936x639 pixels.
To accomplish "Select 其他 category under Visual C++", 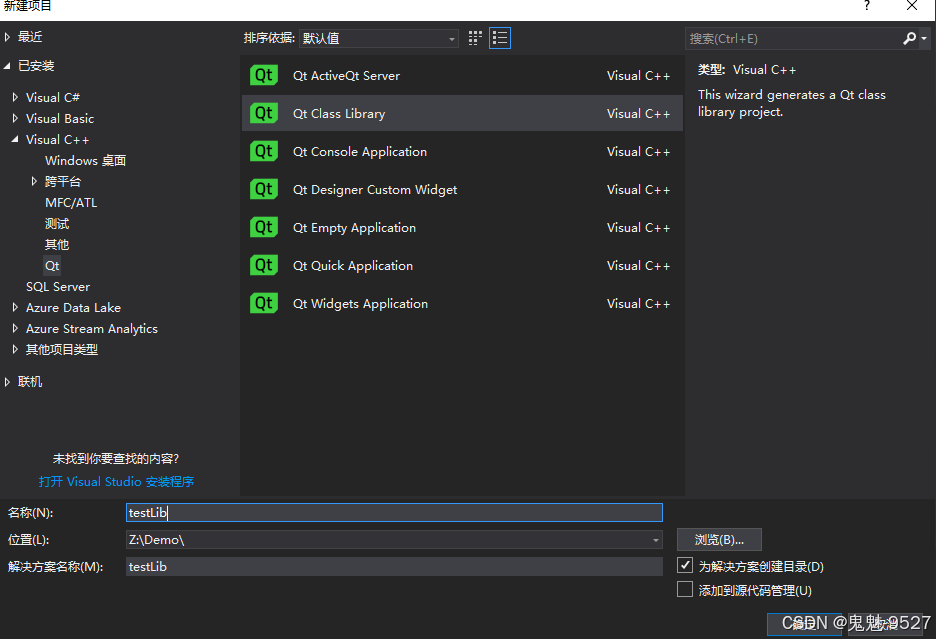I will (x=57, y=244).
